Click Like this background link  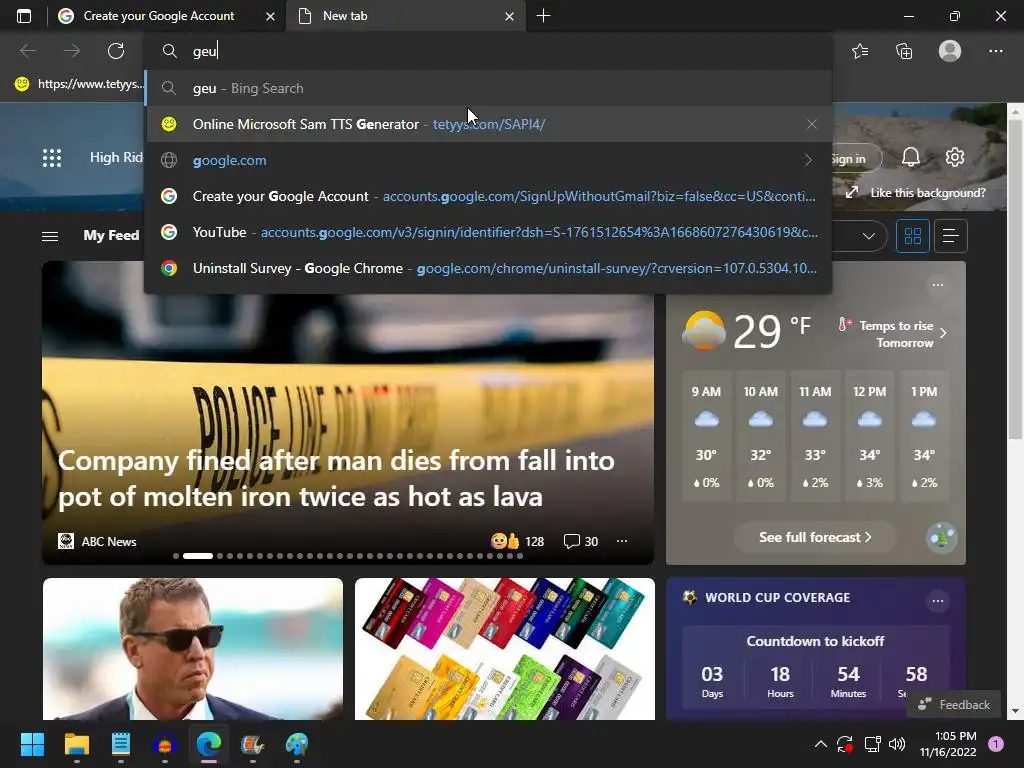tap(916, 193)
